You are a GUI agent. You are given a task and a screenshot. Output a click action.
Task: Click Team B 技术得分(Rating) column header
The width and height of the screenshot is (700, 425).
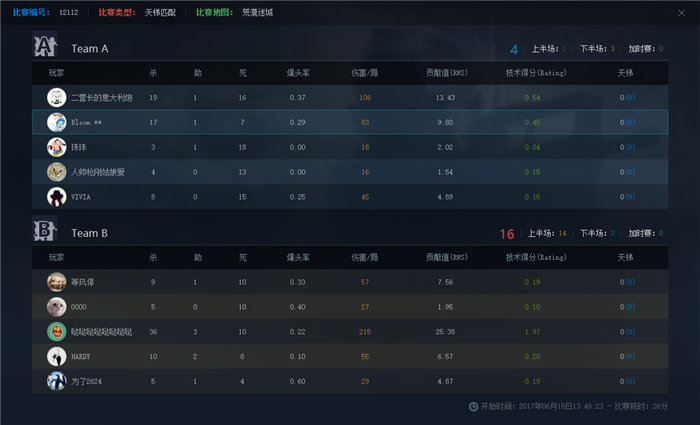[x=532, y=257]
